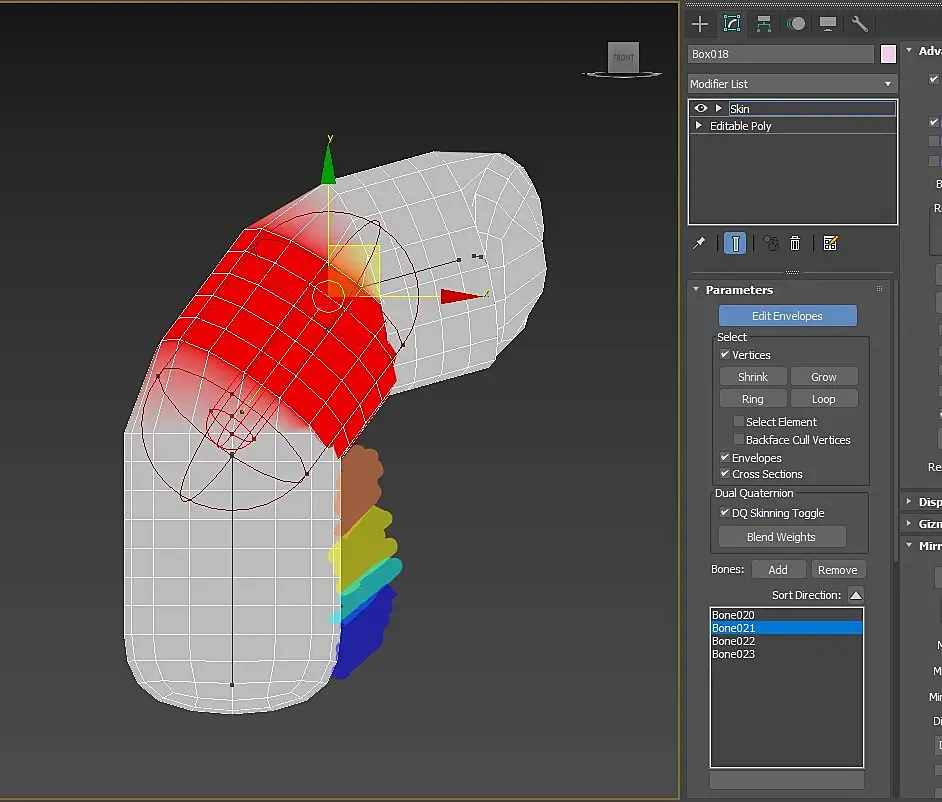942x802 pixels.
Task: Collapse the Parameters rollout
Action: (697, 290)
